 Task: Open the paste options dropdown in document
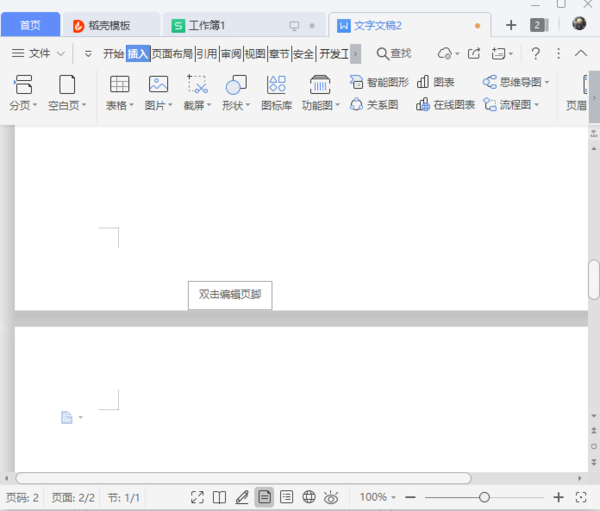click(x=80, y=417)
